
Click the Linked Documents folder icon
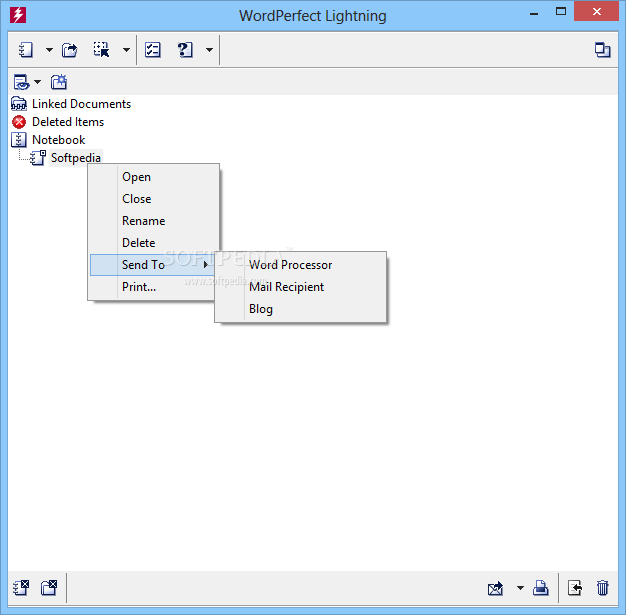point(19,104)
